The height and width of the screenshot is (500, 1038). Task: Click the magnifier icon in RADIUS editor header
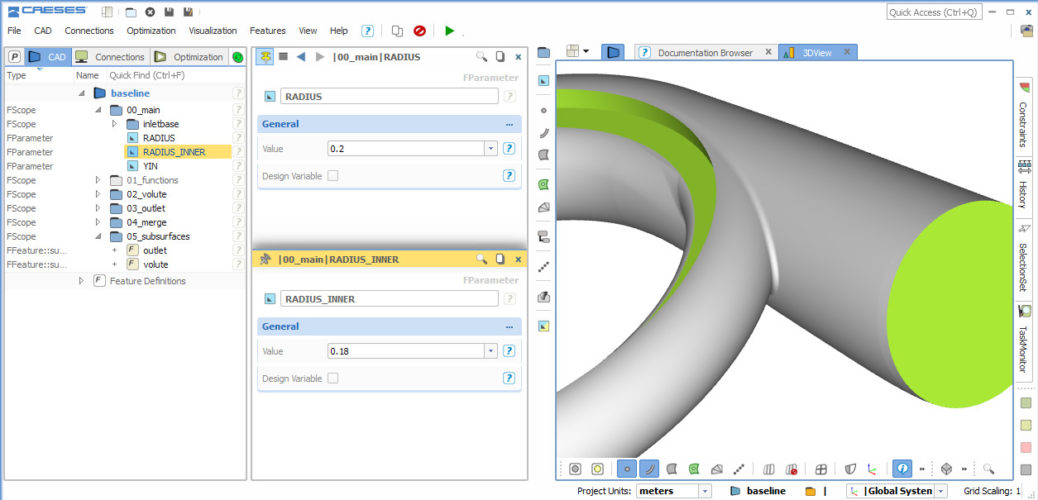click(x=481, y=57)
